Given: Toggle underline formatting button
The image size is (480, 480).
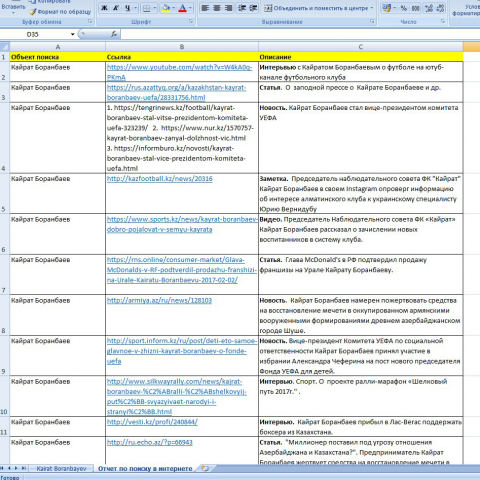Looking at the screenshot, I should point(127,8).
